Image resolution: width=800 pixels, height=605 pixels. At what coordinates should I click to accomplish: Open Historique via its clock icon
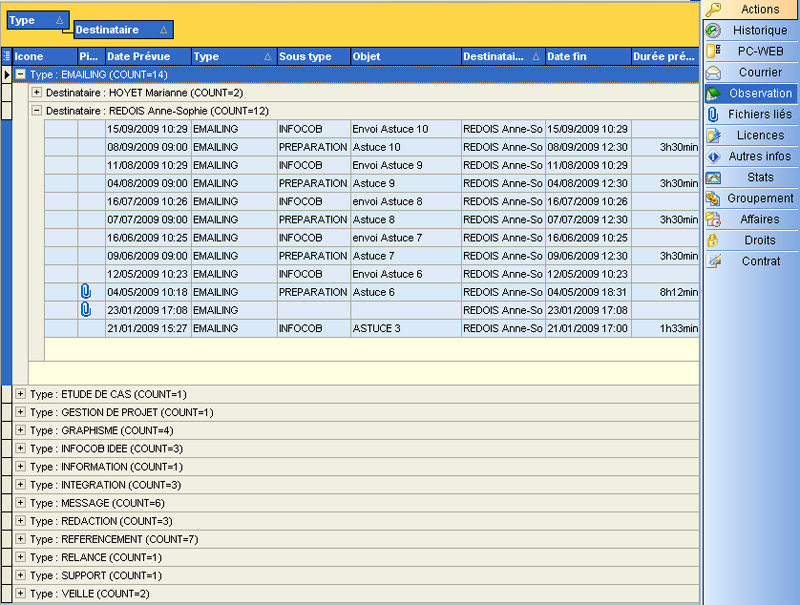pyautogui.click(x=714, y=30)
